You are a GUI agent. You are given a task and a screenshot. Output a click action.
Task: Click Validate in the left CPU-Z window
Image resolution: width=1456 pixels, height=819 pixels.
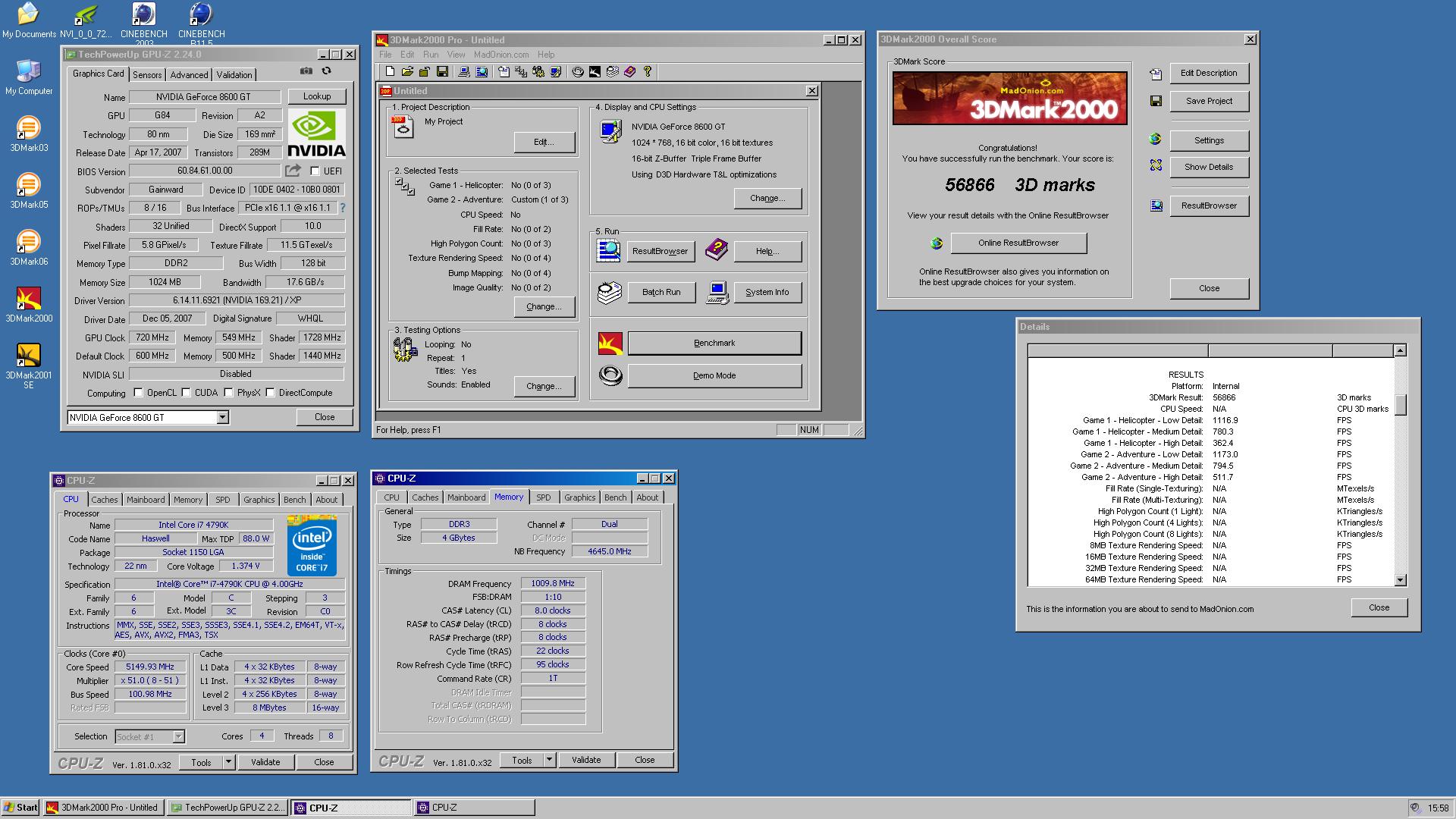point(265,762)
